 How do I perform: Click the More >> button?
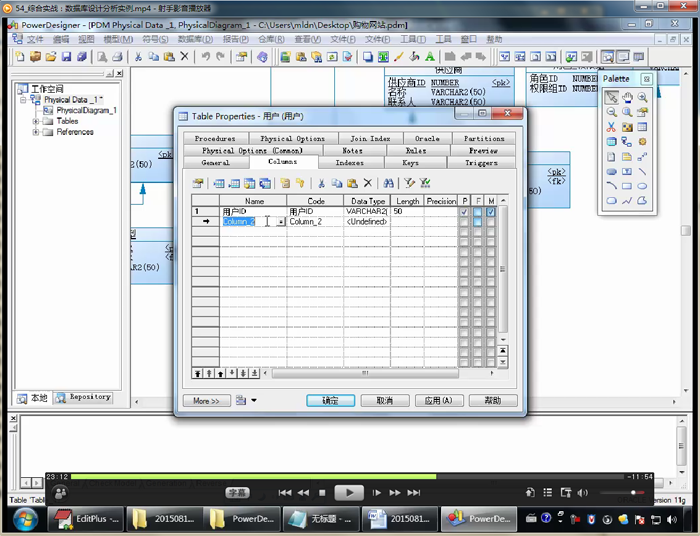(x=207, y=400)
